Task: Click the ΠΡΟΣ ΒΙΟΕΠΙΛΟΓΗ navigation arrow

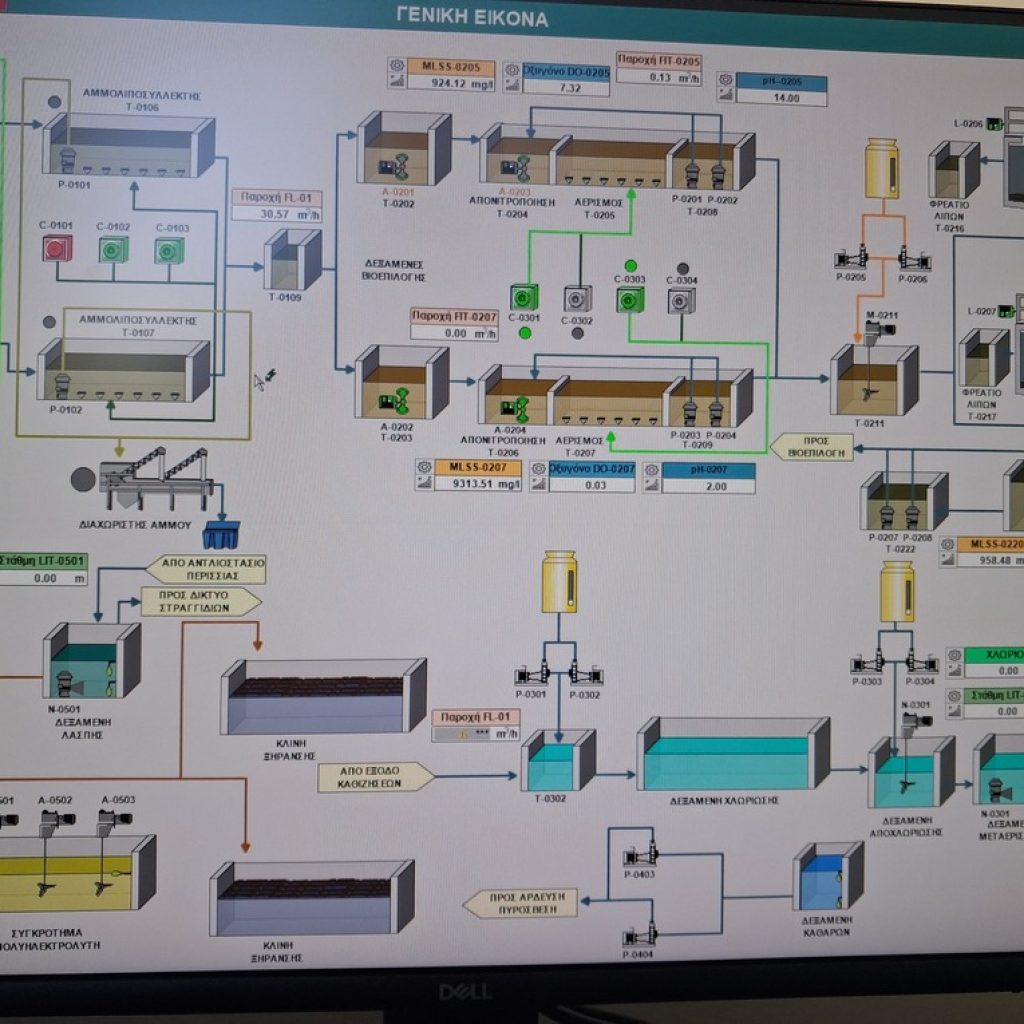Action: click(811, 446)
